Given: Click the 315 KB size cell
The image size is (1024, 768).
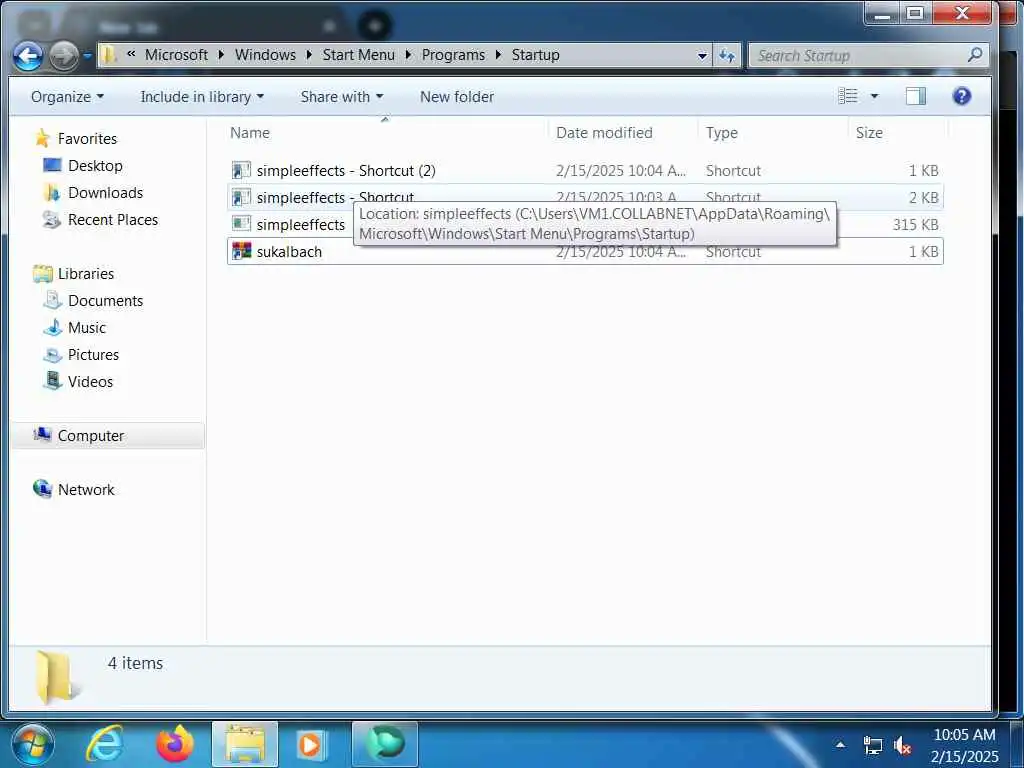Looking at the screenshot, I should 915,225.
